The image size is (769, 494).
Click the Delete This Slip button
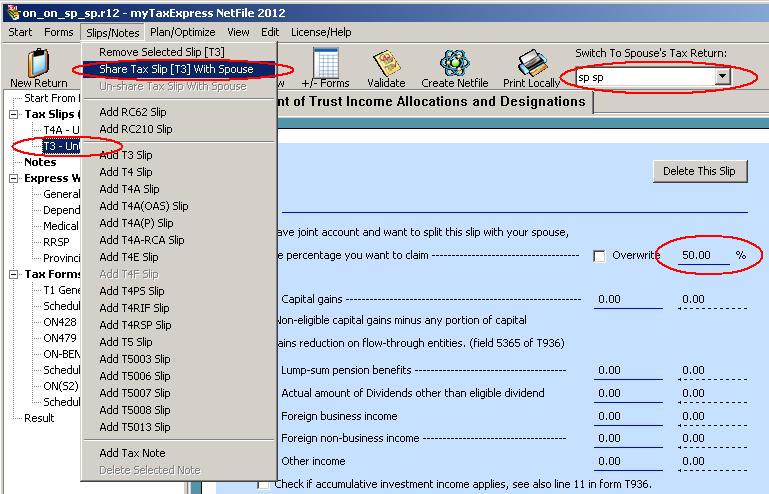tap(700, 171)
